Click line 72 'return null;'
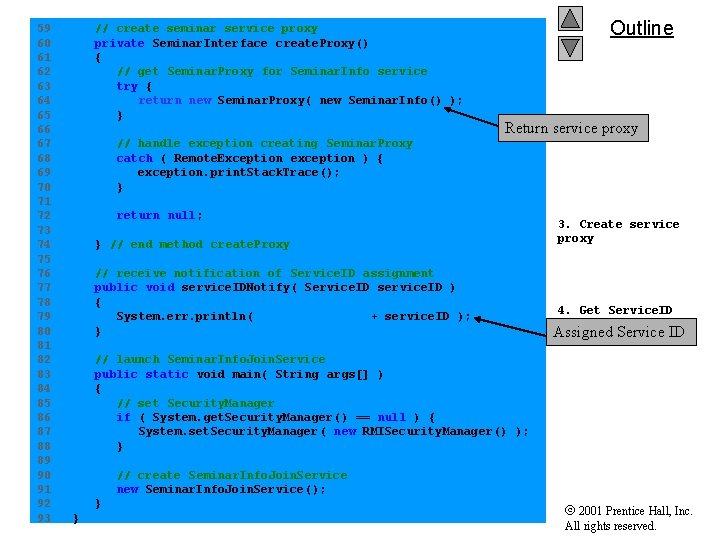Viewport: 720px width, 540px height. pos(159,215)
